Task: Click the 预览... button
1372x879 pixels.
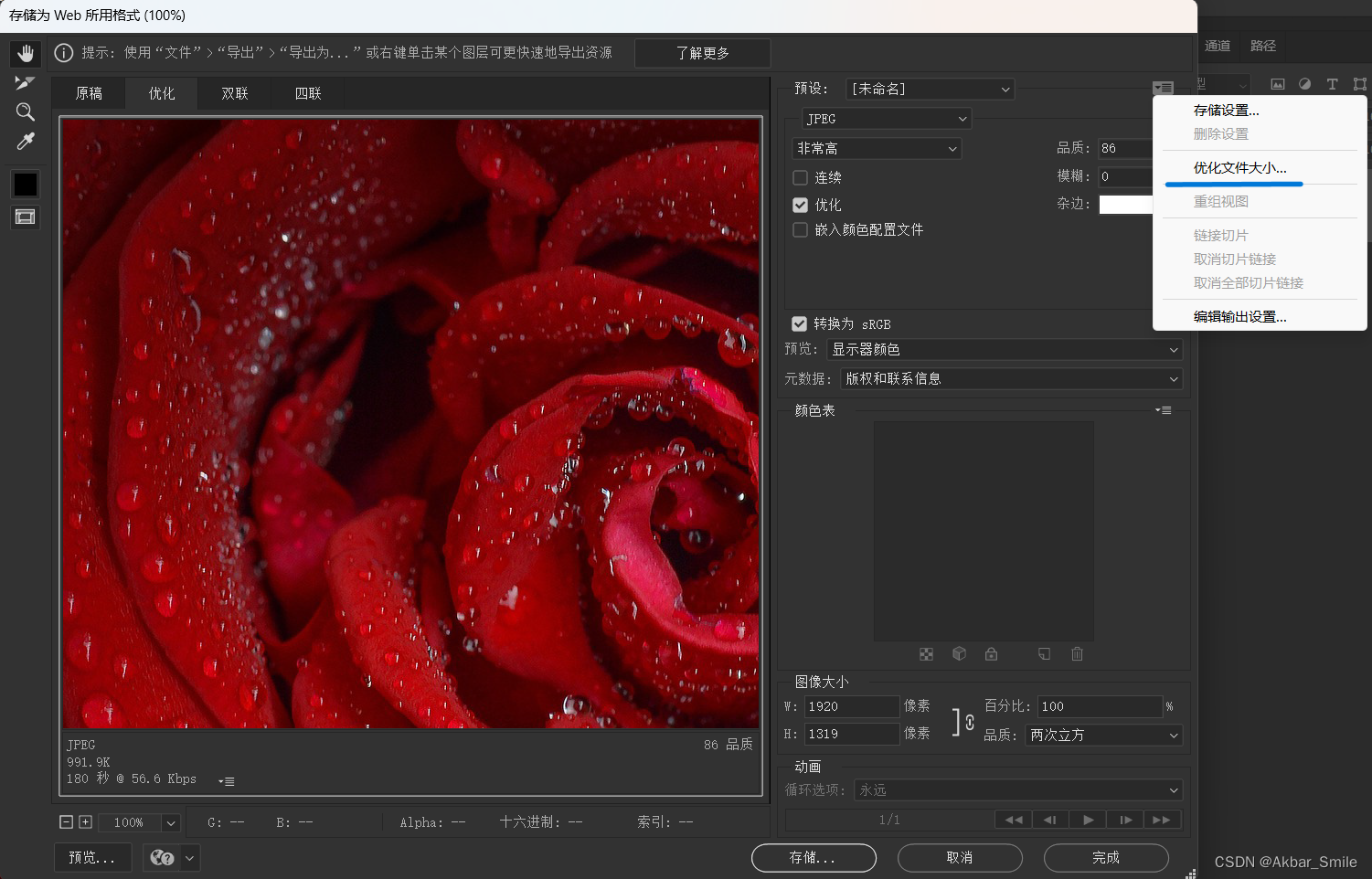Action: click(x=92, y=858)
